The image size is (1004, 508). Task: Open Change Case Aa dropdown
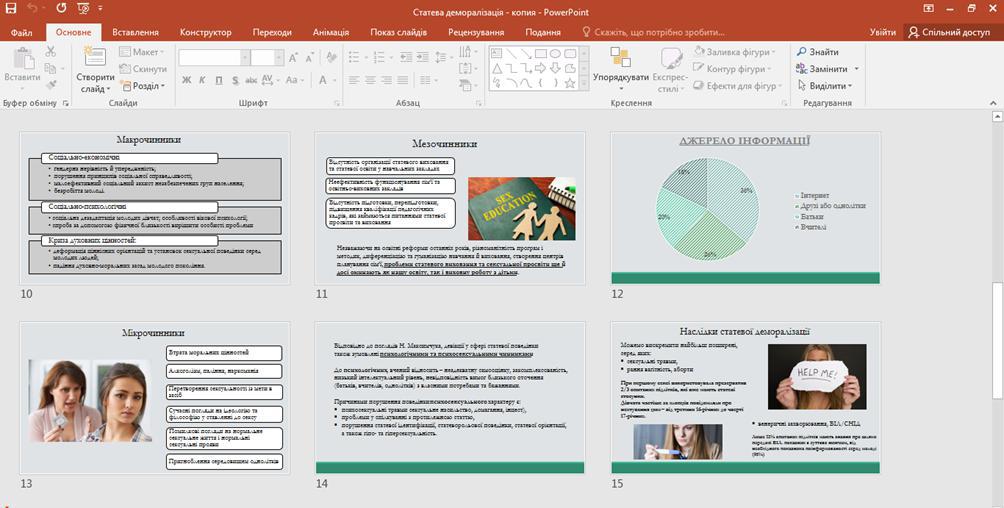point(294,80)
